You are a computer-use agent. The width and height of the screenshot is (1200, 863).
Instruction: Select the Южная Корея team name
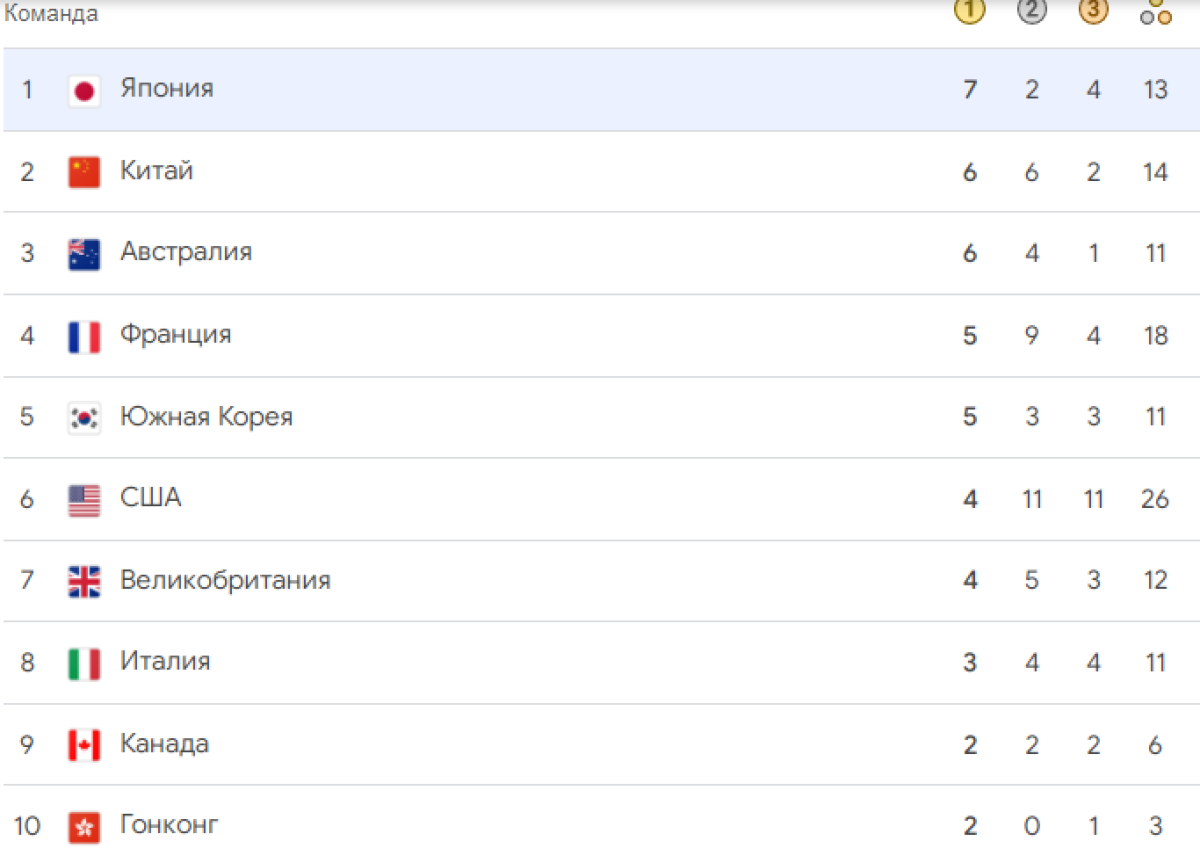(x=206, y=416)
